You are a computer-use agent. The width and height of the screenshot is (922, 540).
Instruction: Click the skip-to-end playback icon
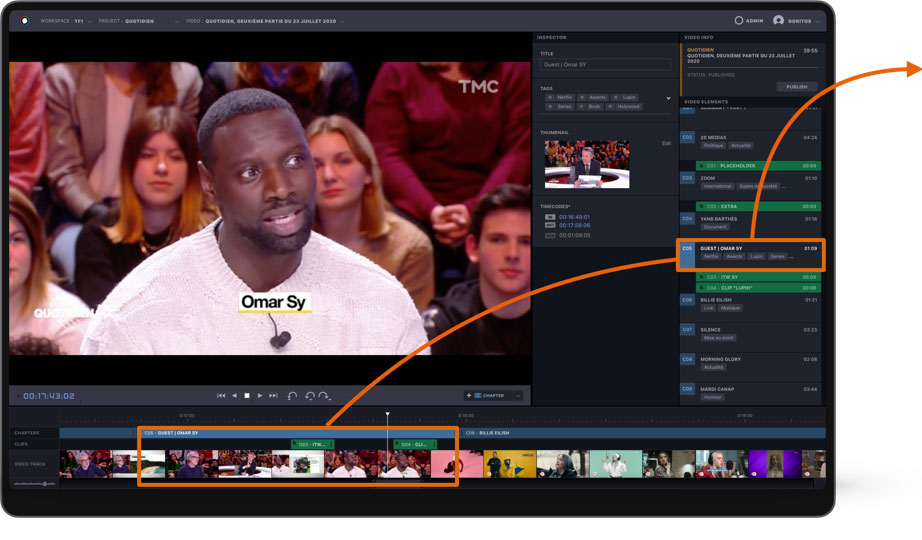(273, 396)
